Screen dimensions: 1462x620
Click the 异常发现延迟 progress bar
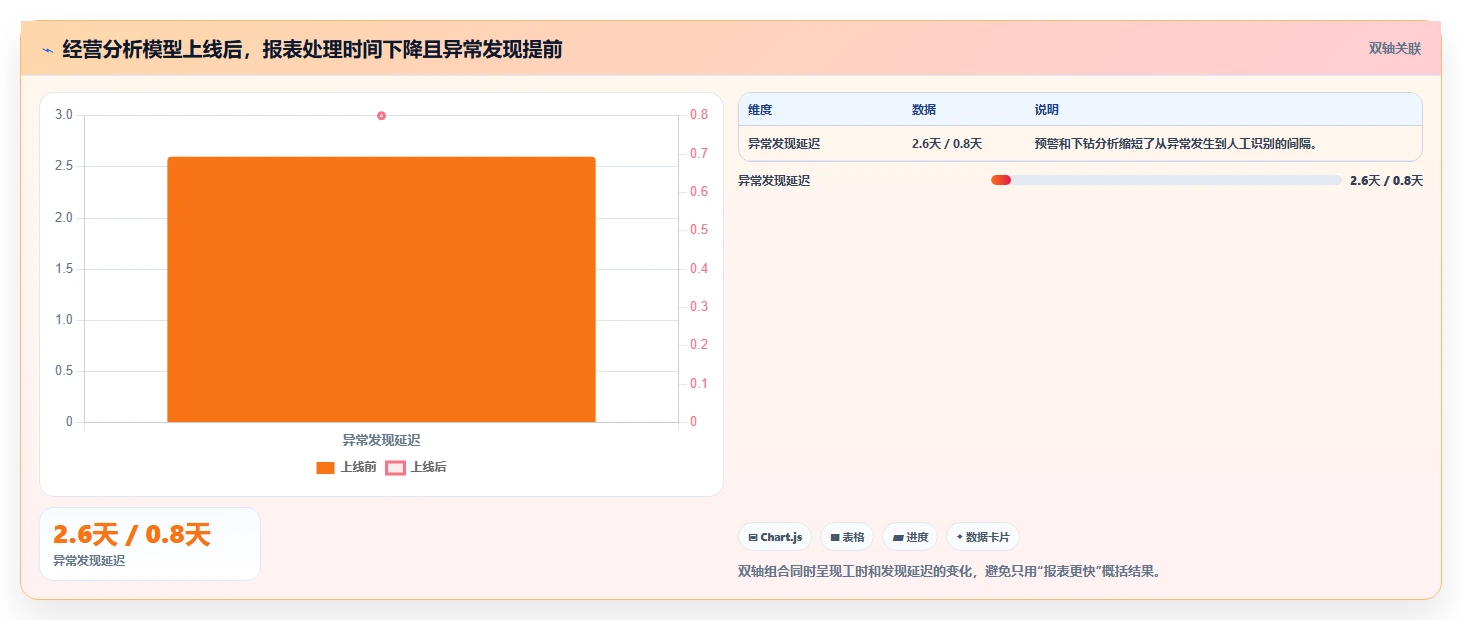coord(1166,180)
